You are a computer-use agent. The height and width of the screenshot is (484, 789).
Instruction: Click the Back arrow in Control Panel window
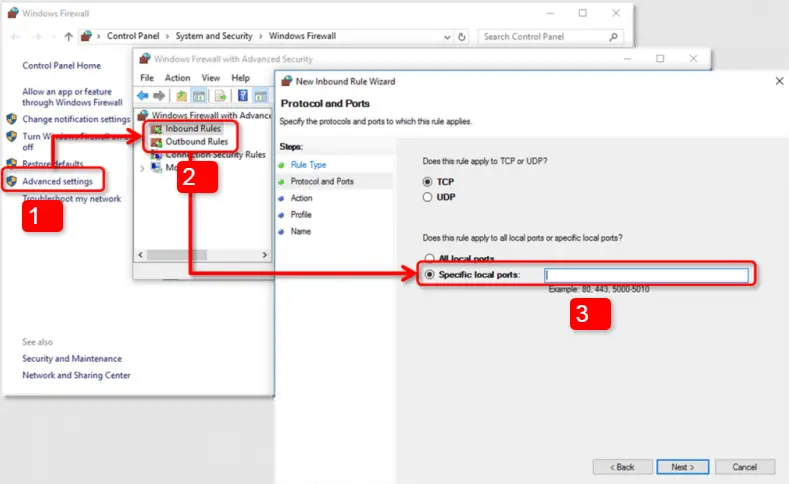pos(16,36)
